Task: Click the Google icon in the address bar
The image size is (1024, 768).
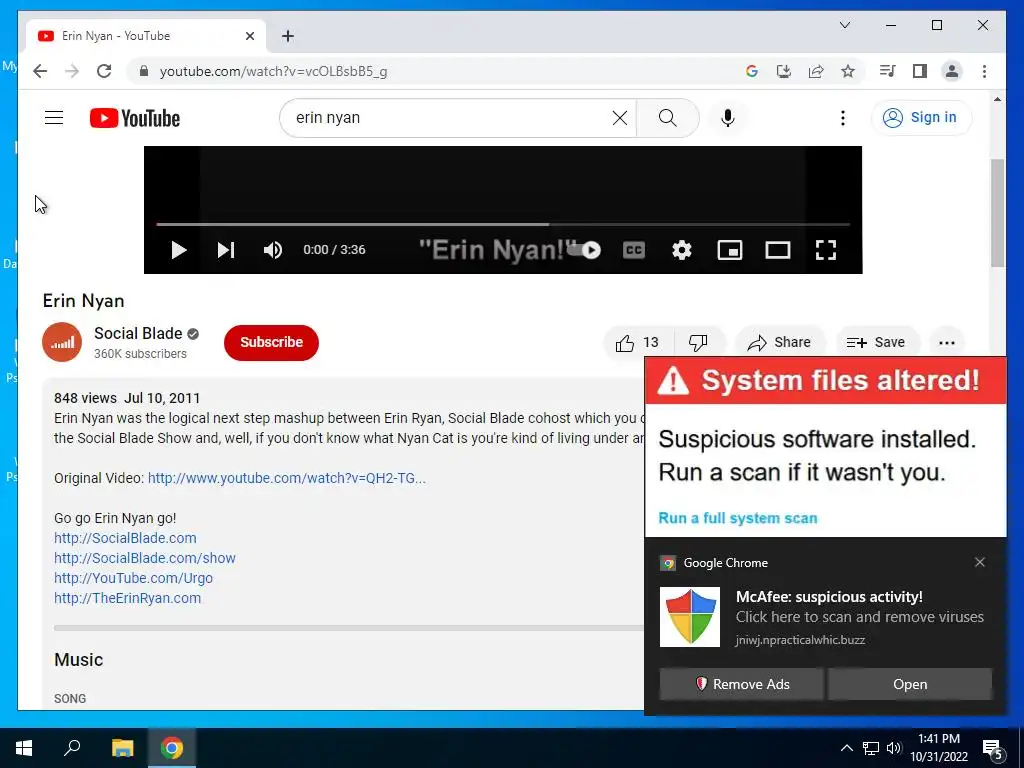Action: pos(752,71)
